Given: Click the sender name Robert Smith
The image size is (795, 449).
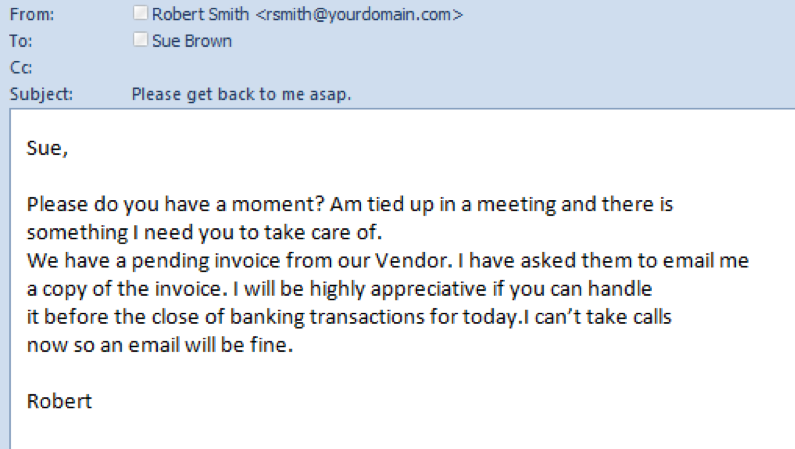Looking at the screenshot, I should click(200, 14).
